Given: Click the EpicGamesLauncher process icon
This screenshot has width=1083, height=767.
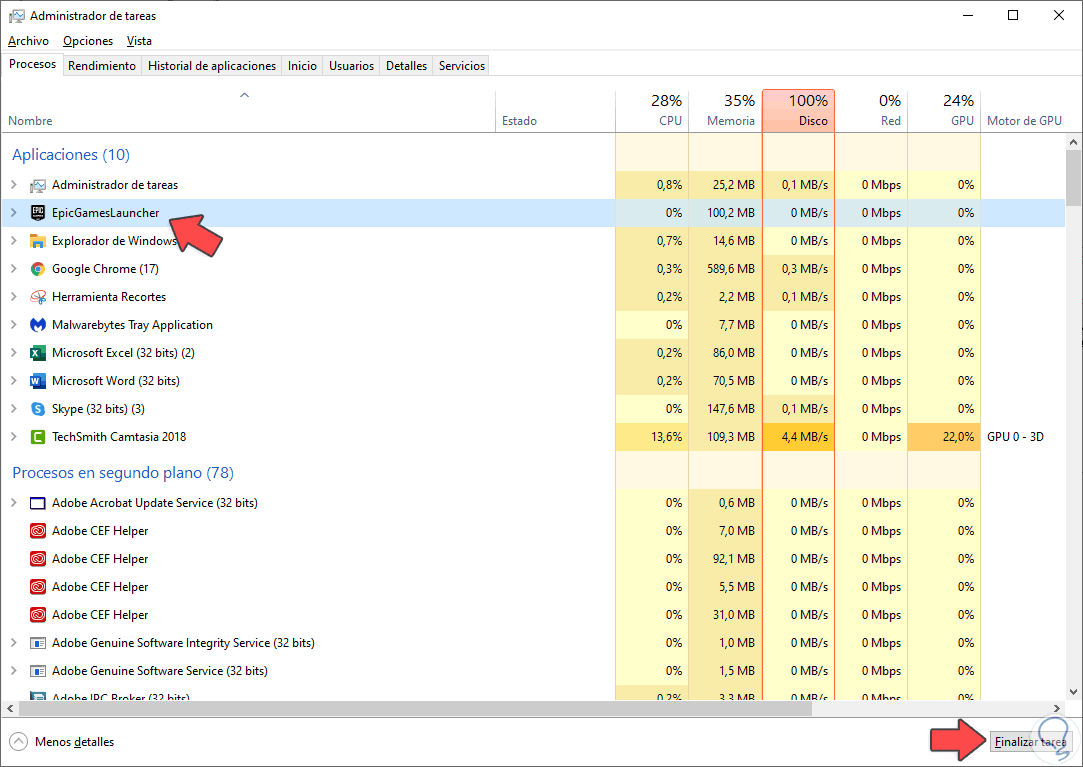Looking at the screenshot, I should 38,213.
